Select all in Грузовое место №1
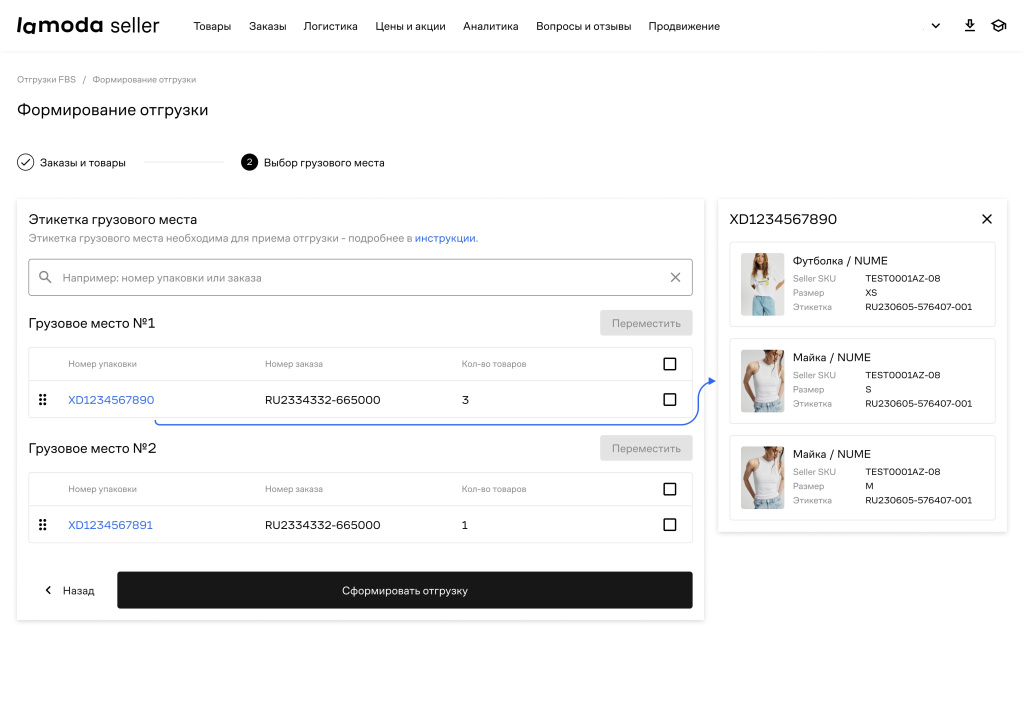This screenshot has width=1024, height=728. pos(670,364)
